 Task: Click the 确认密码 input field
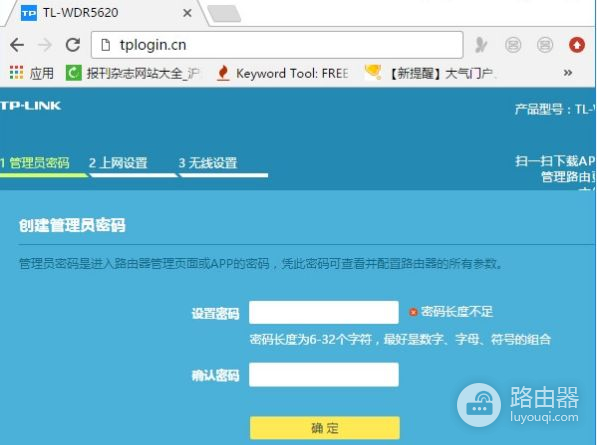pyautogui.click(x=324, y=375)
